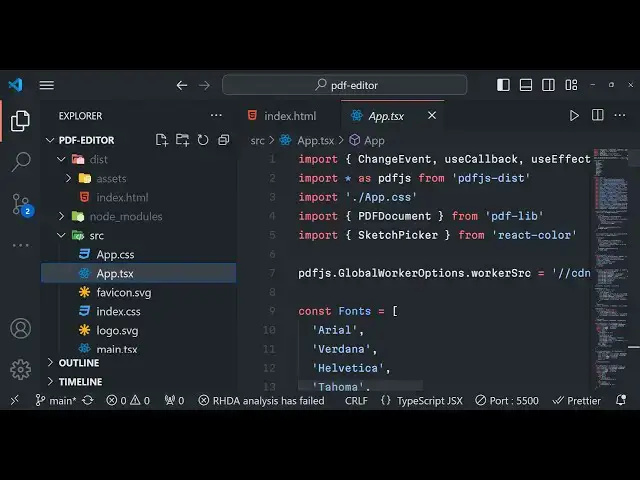The height and width of the screenshot is (480, 640).
Task: Go forward with the right arrow
Action: 204,85
